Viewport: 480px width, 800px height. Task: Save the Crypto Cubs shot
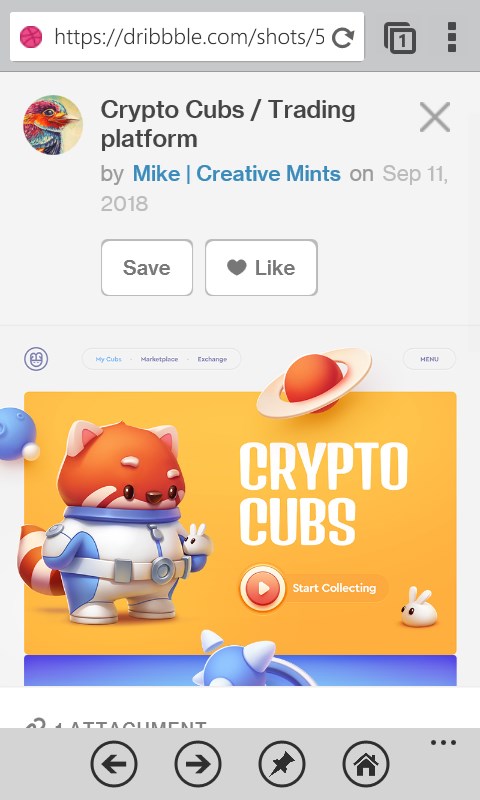pos(147,268)
